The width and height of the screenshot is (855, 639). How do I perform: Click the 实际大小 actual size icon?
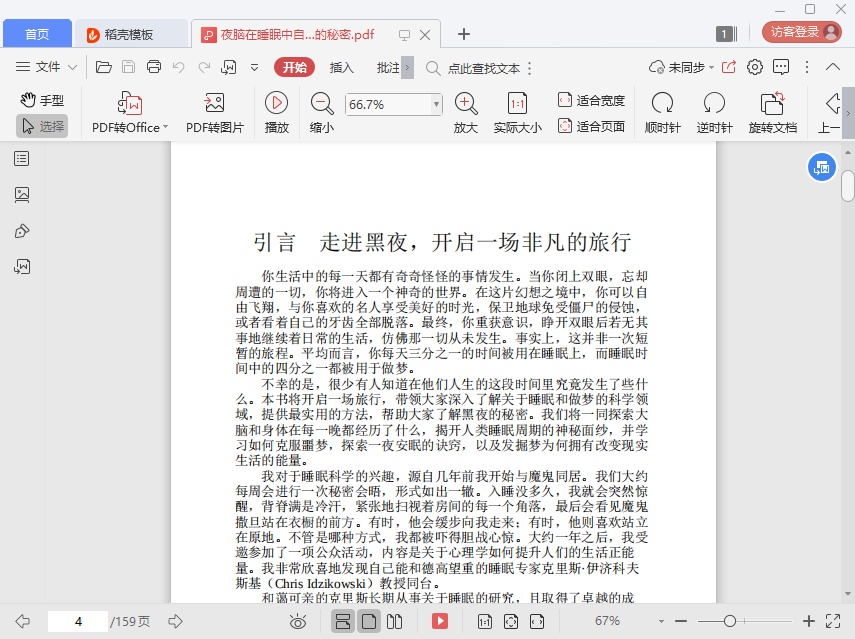point(517,103)
